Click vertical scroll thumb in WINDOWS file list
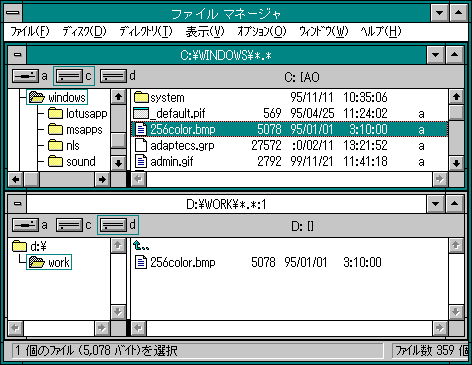472x365 pixels. click(x=456, y=112)
